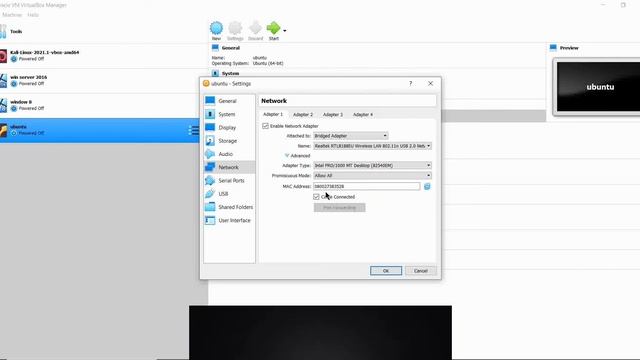Image resolution: width=640 pixels, height=360 pixels.
Task: Click the Preview section header
Action: [569, 48]
